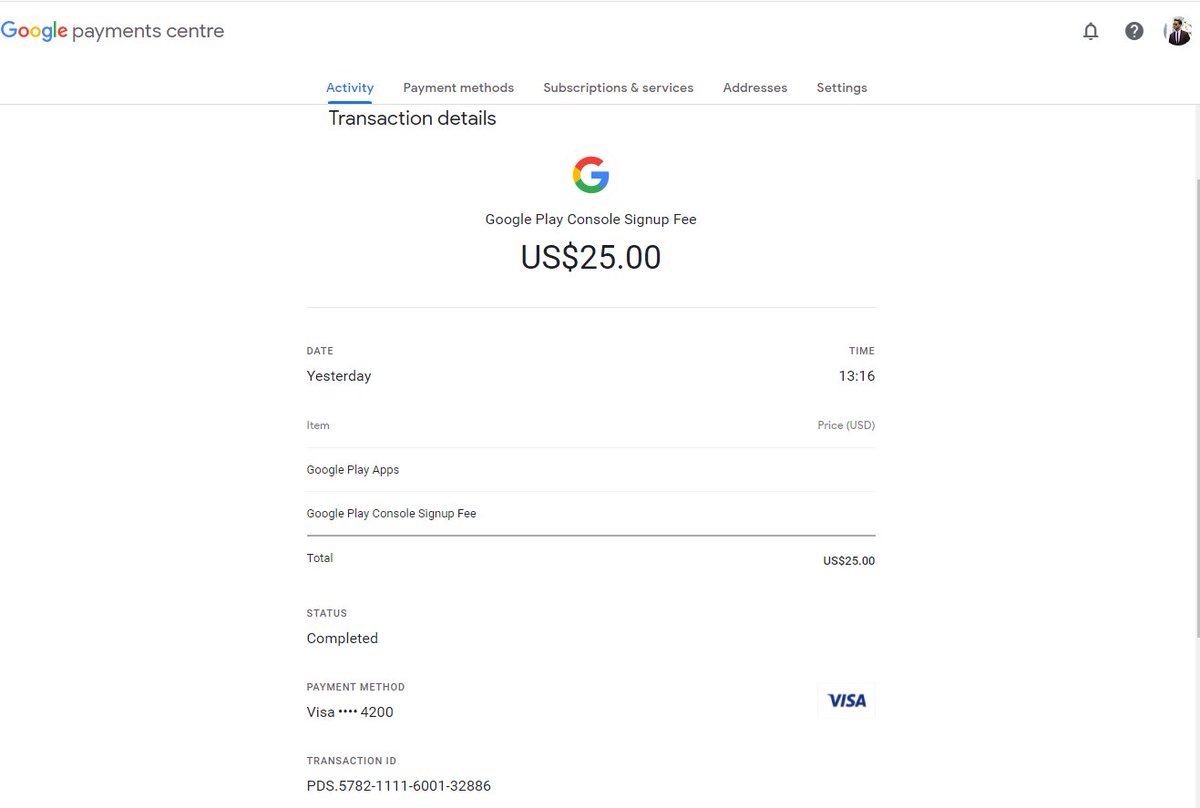Screen dimensions: 1200x808
Task: Click the DATE field label
Action: 320,351
